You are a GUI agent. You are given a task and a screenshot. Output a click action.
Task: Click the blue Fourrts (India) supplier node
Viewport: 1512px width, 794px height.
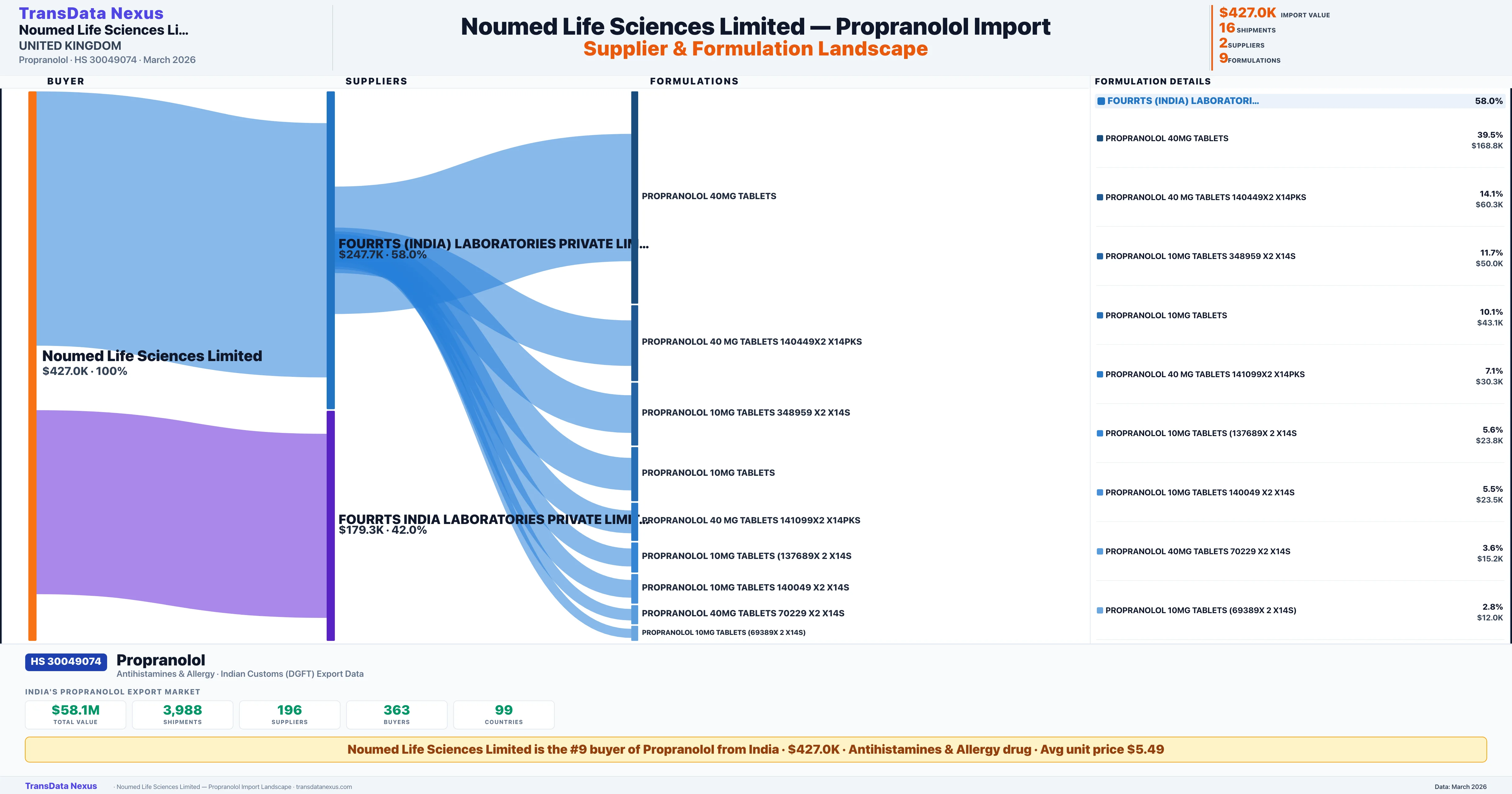click(x=330, y=250)
